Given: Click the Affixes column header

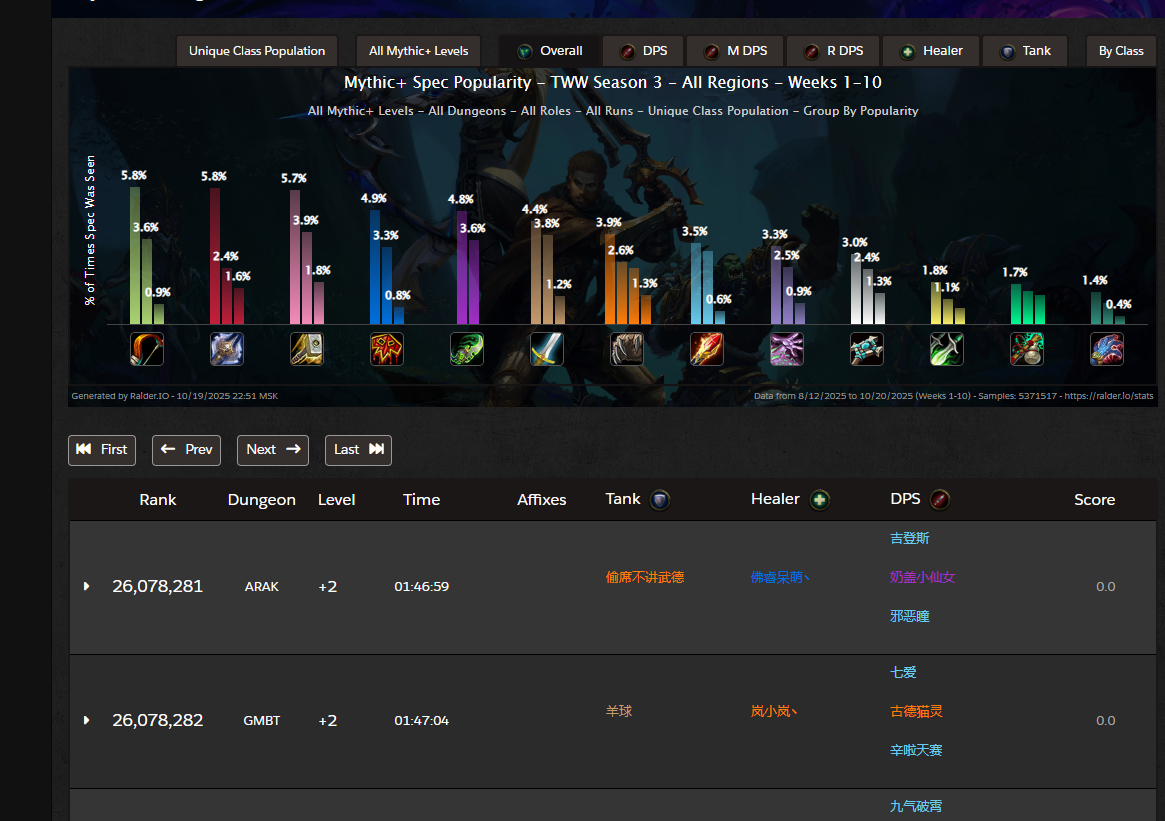Looking at the screenshot, I should pos(542,500).
